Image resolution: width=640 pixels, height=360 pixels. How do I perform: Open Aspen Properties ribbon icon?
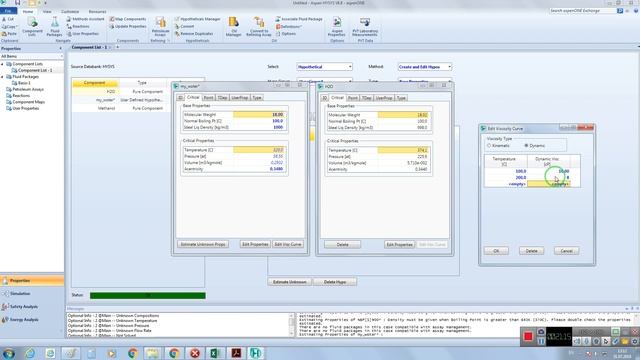(337, 27)
